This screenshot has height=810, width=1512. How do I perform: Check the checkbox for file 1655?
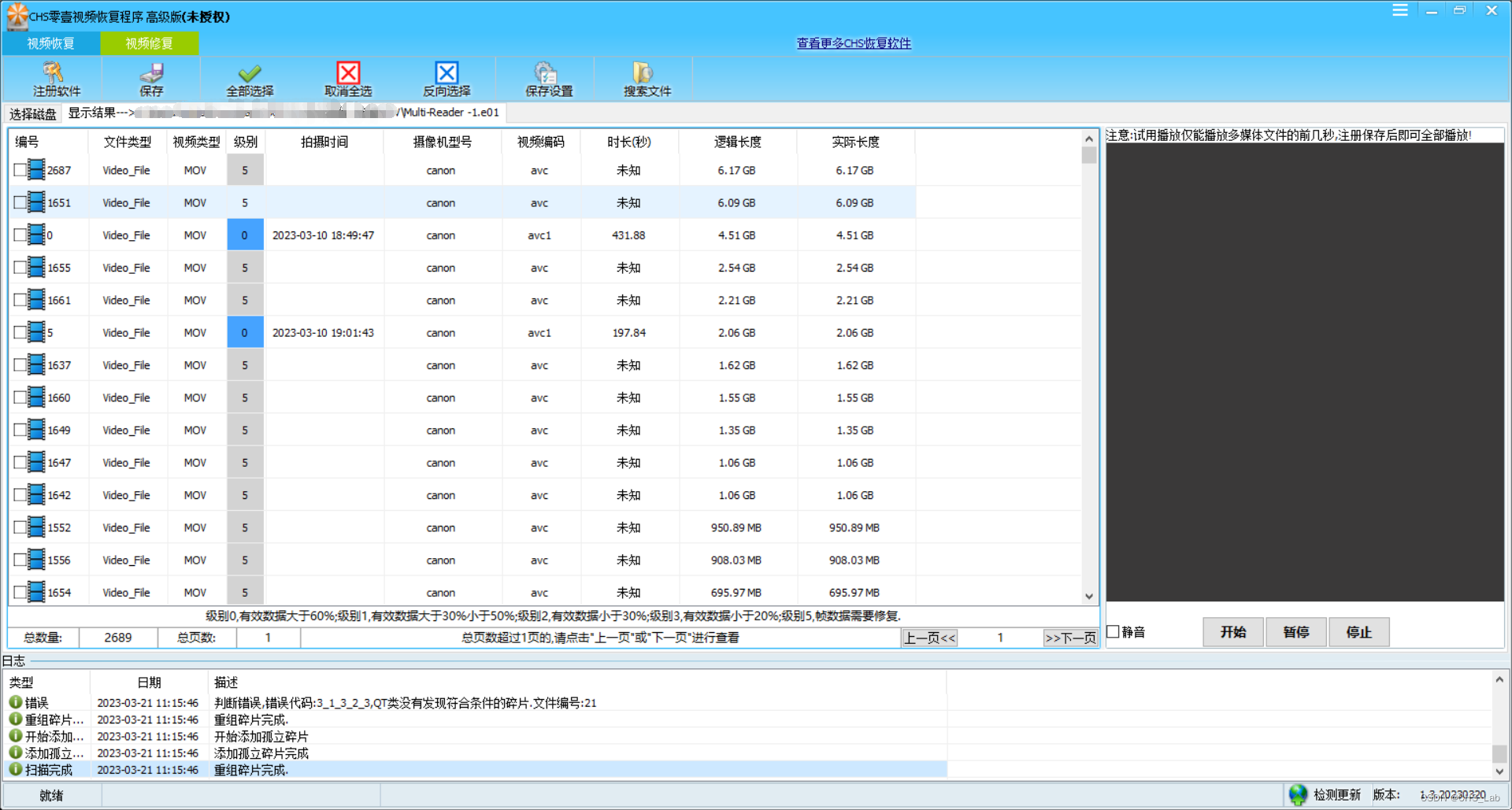pos(20,268)
